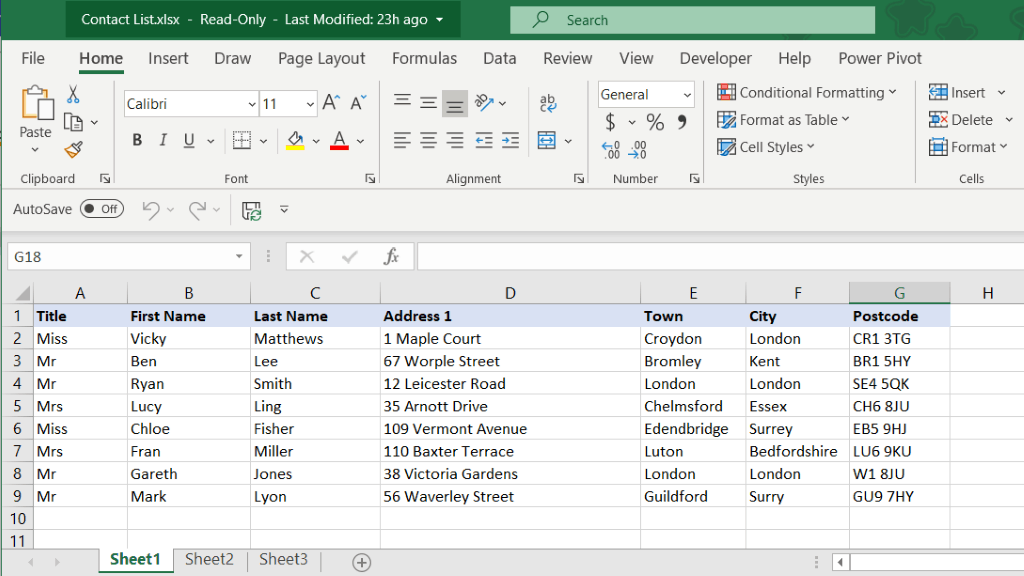Open Conditional Formatting options
This screenshot has width=1024, height=576.
coord(808,92)
